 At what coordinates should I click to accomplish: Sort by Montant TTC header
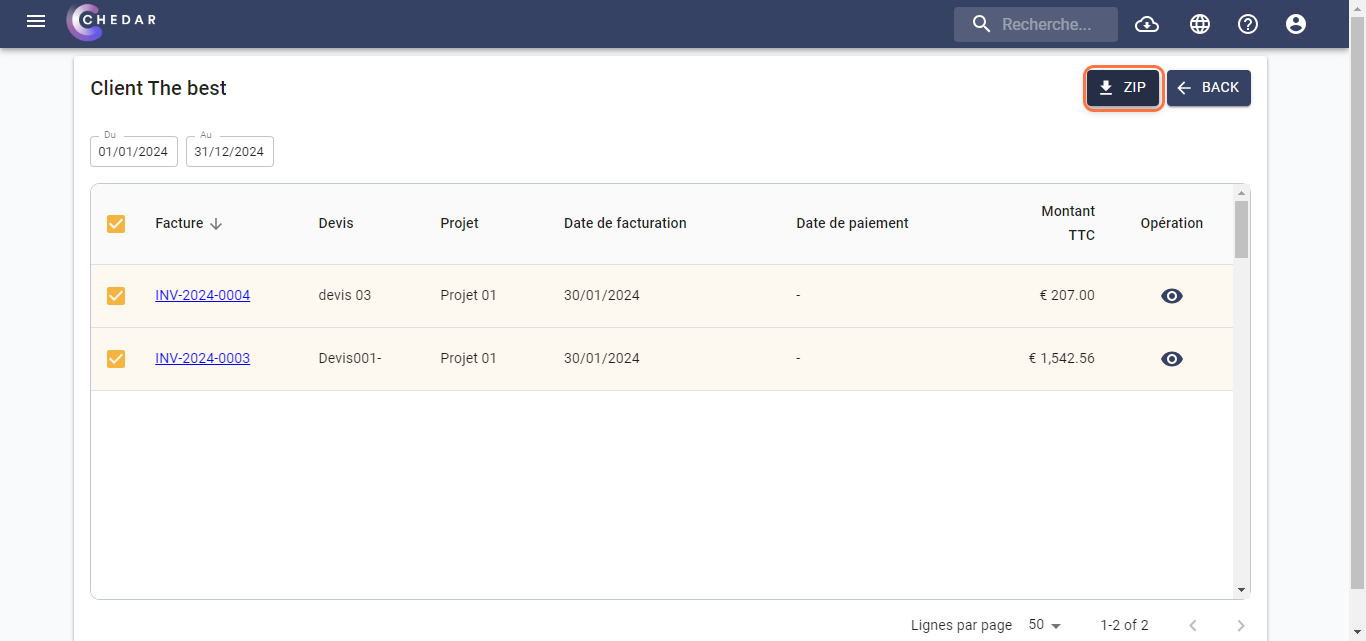[x=1068, y=224]
